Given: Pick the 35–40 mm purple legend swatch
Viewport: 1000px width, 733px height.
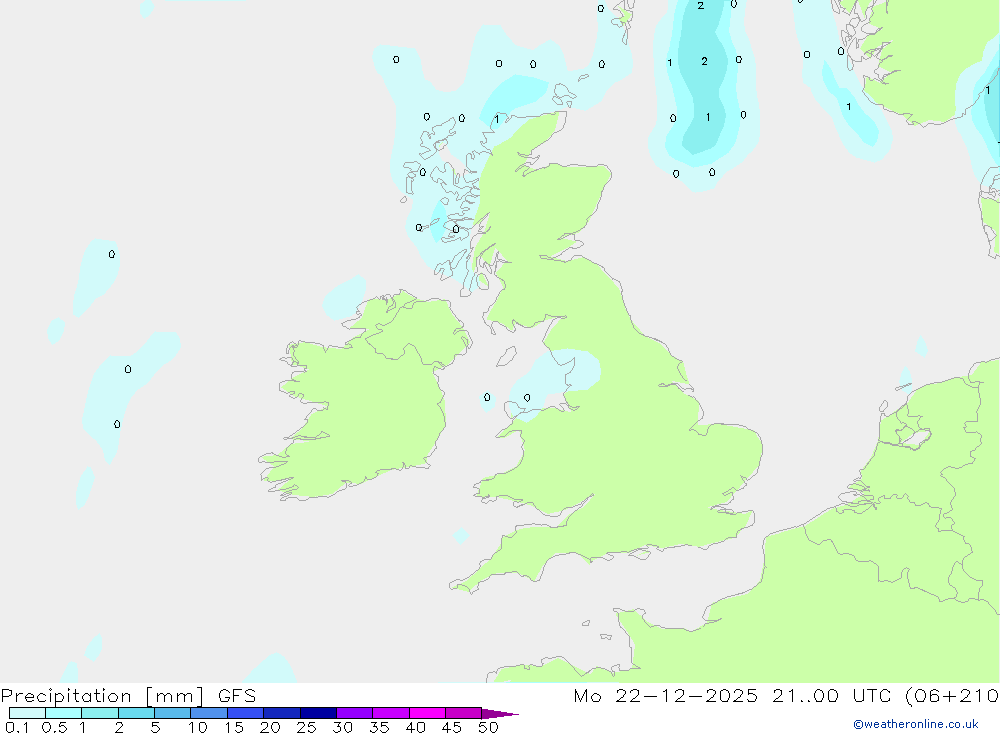Looking at the screenshot, I should (x=391, y=713).
